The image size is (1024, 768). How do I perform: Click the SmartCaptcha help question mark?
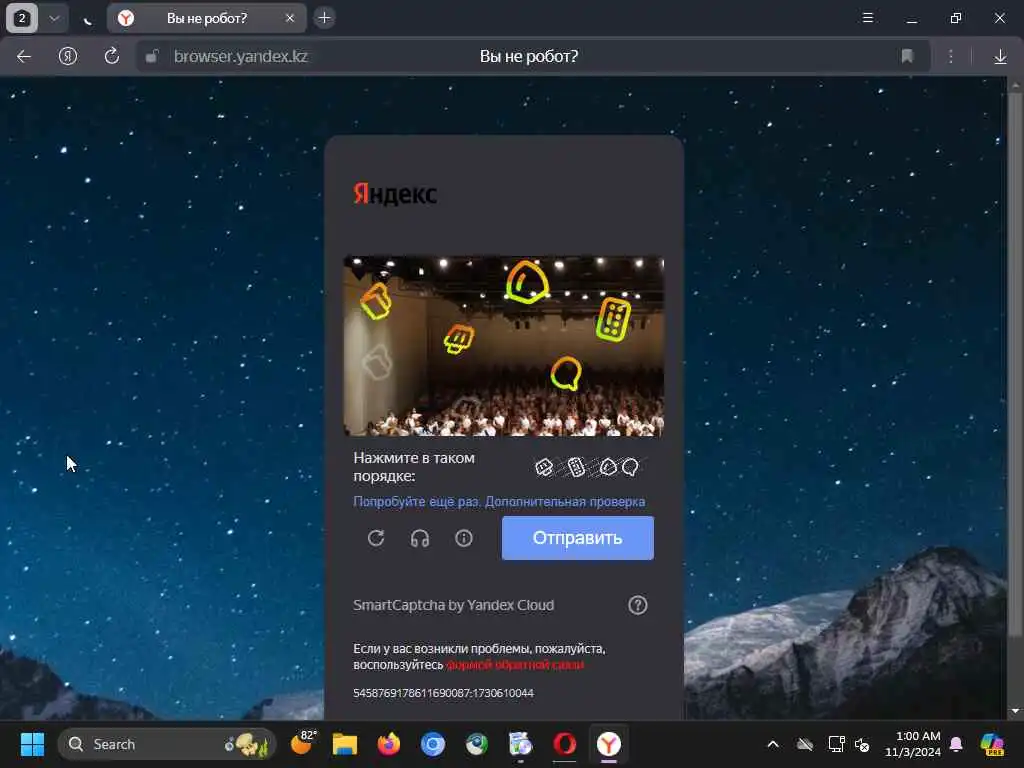pos(637,605)
